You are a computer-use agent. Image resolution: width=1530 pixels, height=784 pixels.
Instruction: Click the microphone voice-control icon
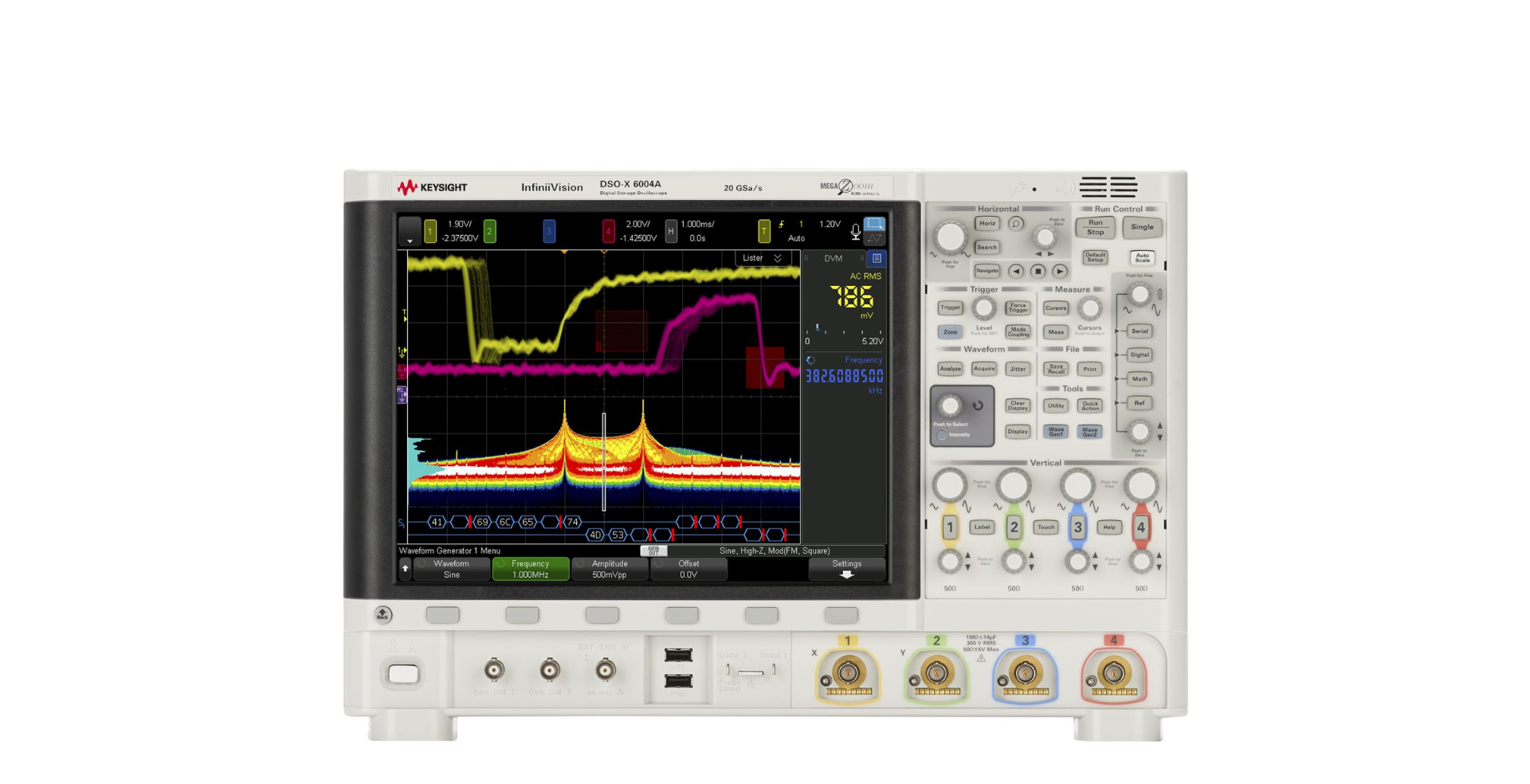click(855, 231)
